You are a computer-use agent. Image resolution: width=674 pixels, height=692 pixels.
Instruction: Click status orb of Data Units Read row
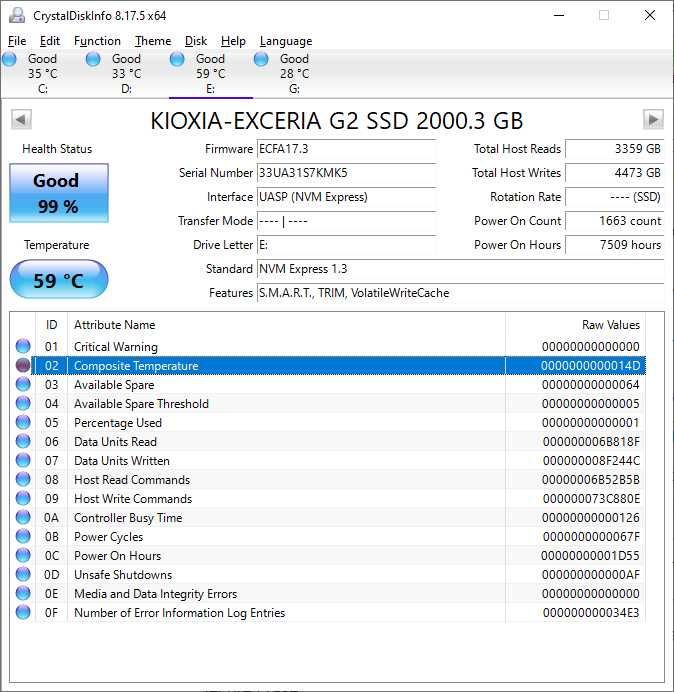pyautogui.click(x=23, y=441)
